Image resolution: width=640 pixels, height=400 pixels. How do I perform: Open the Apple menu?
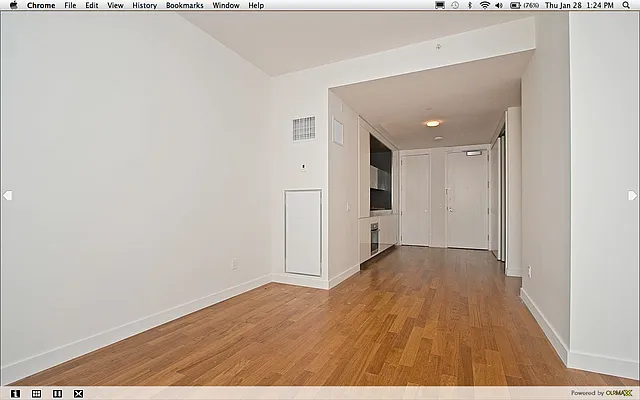pos(13,5)
